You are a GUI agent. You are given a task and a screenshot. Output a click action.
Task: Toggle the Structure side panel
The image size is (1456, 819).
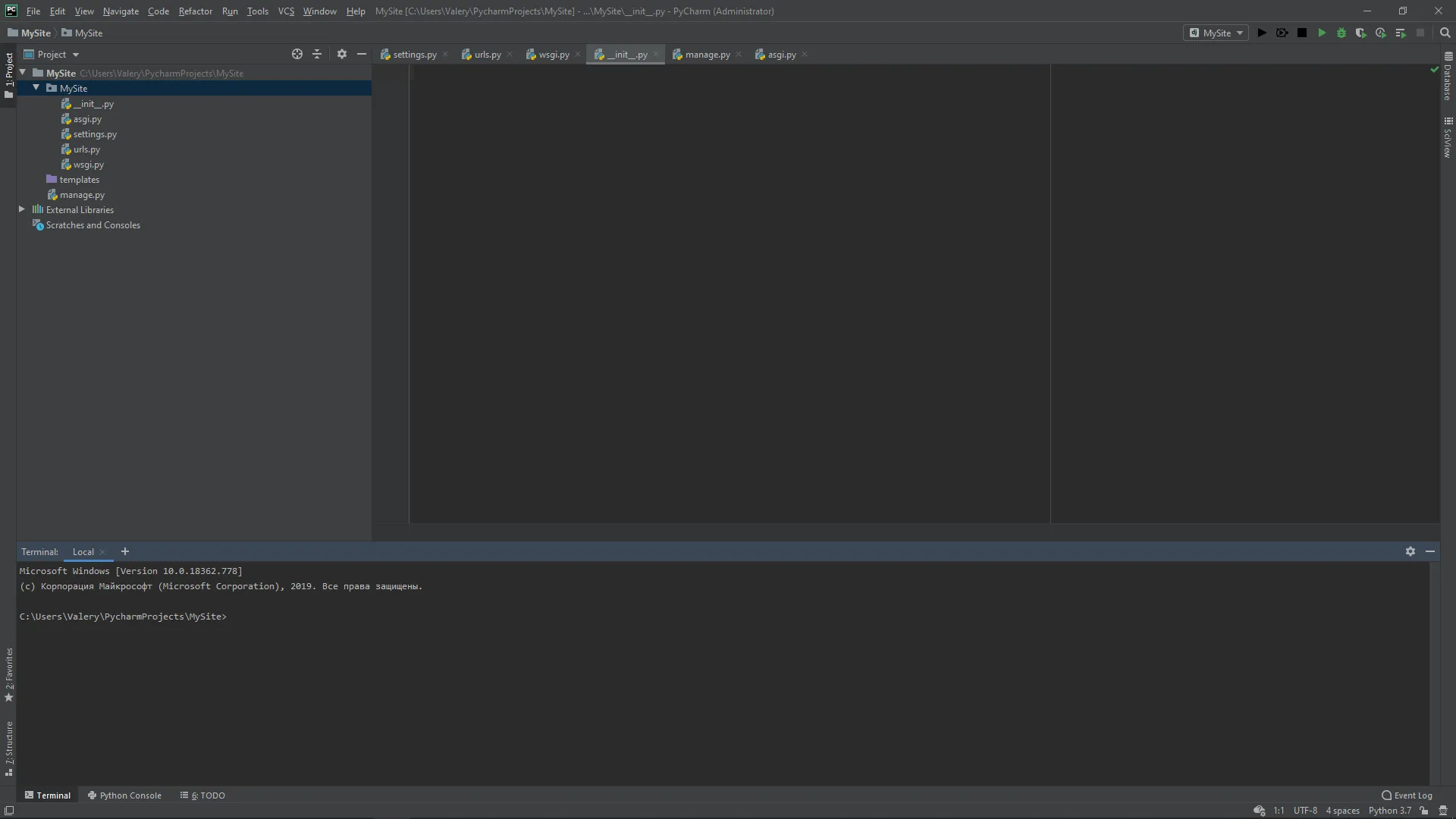[9, 747]
